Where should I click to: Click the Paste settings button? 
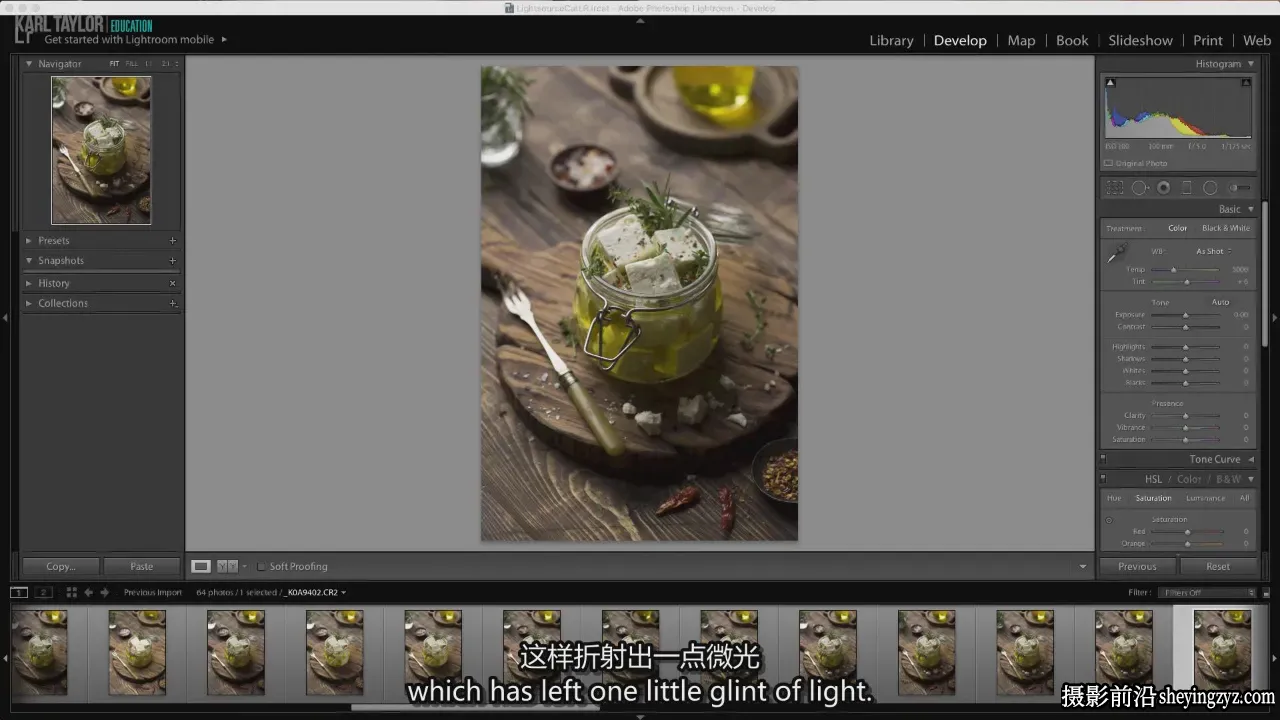tap(142, 566)
